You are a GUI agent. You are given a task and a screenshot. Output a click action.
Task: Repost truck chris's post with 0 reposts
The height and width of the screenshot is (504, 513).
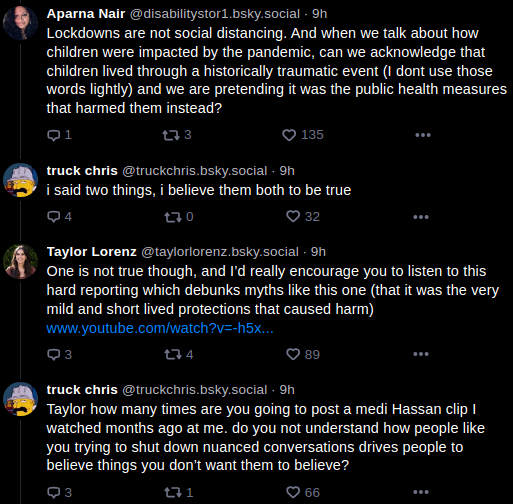tap(179, 217)
